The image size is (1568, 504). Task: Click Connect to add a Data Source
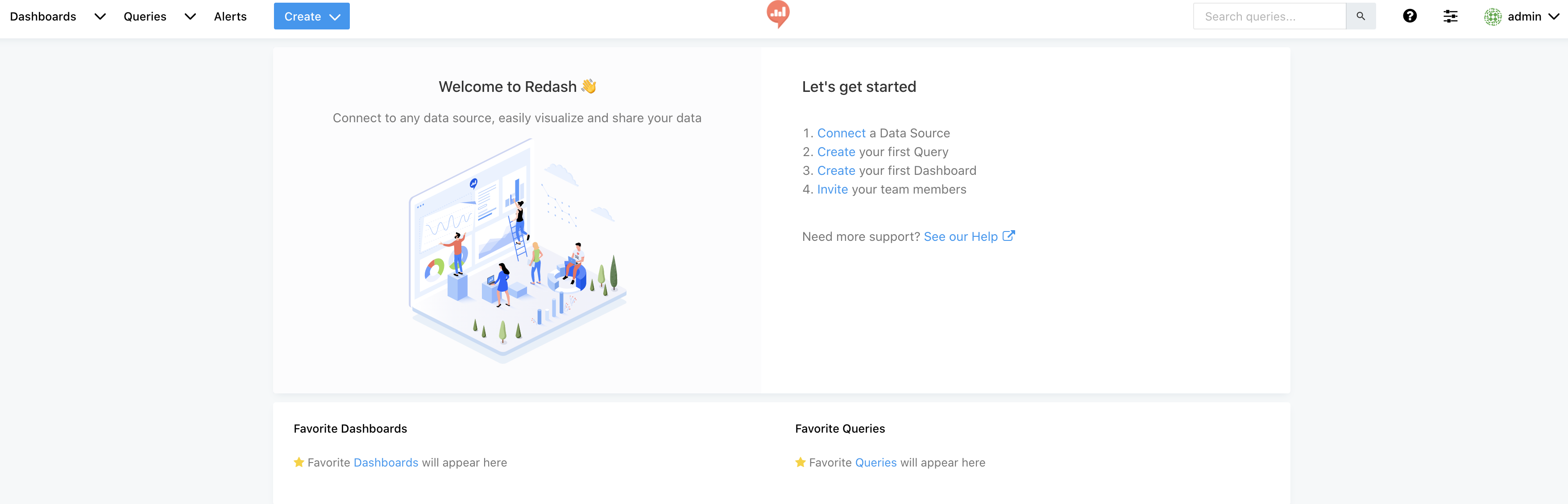[x=841, y=133]
